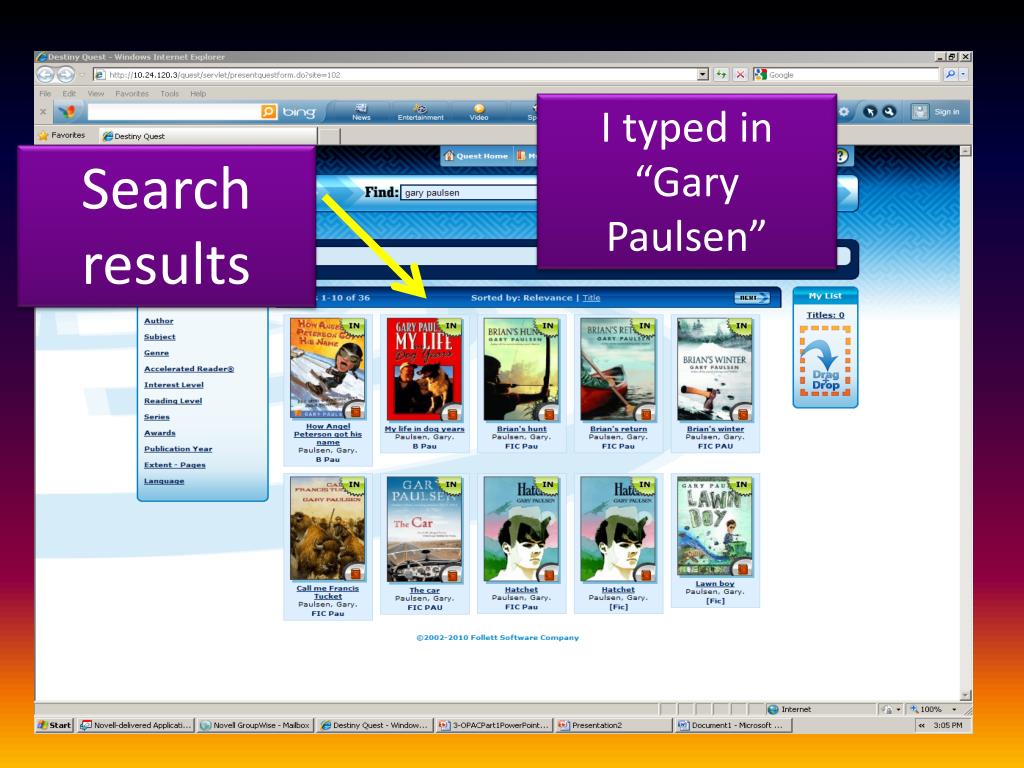Click the My Life in Dog Years cover
Viewport: 1024px width, 768px height.
coord(424,369)
